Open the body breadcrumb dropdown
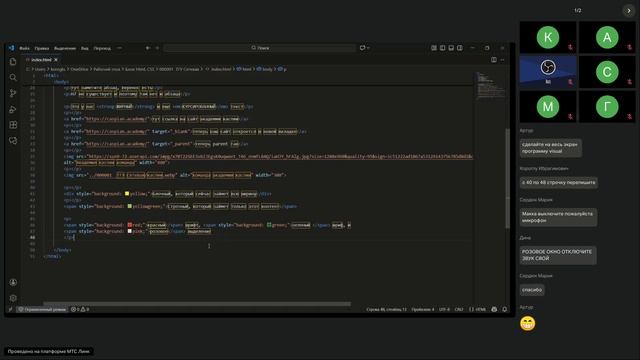The image size is (640, 360). [x=264, y=69]
